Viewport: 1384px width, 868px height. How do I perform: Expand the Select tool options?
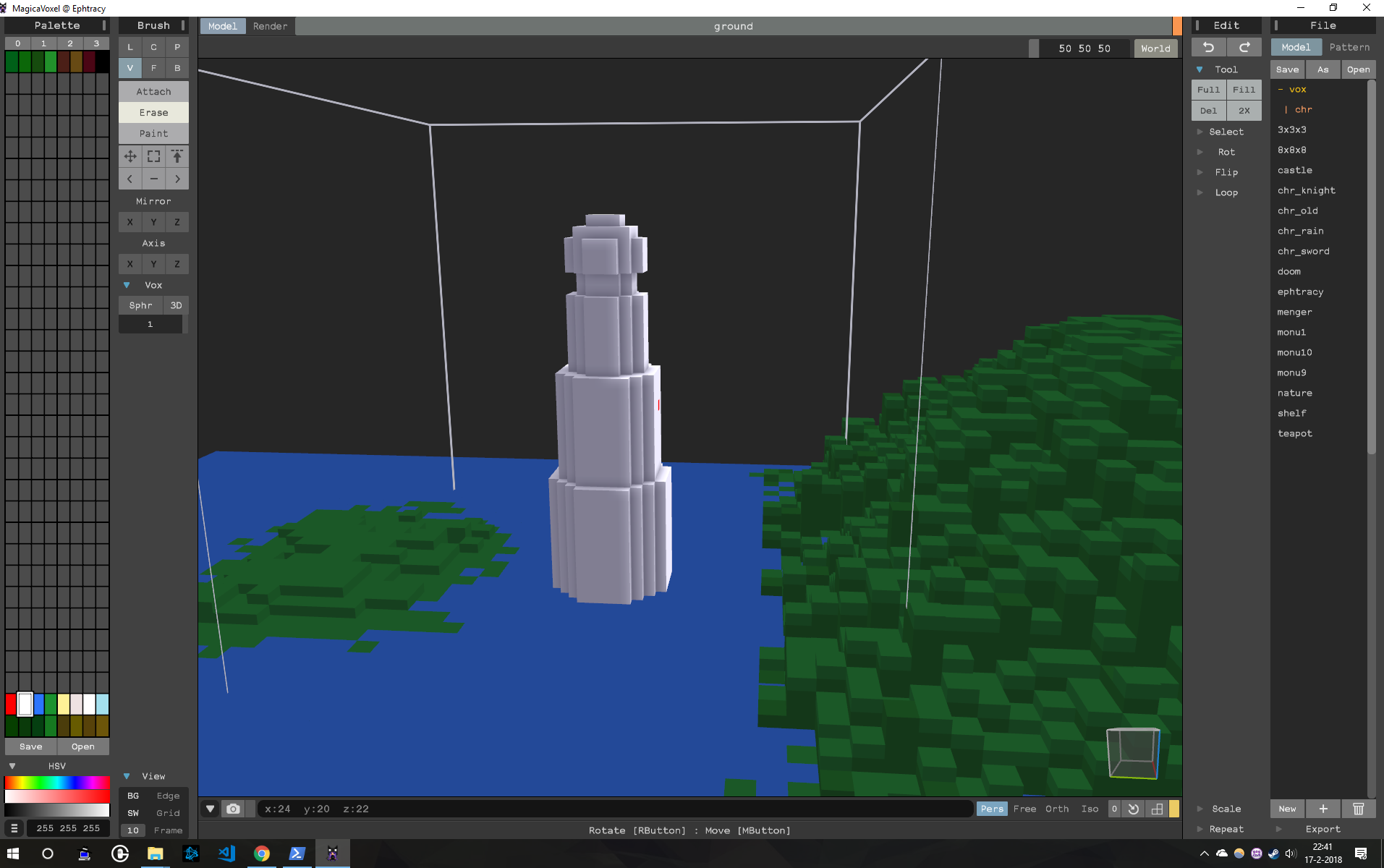1200,131
